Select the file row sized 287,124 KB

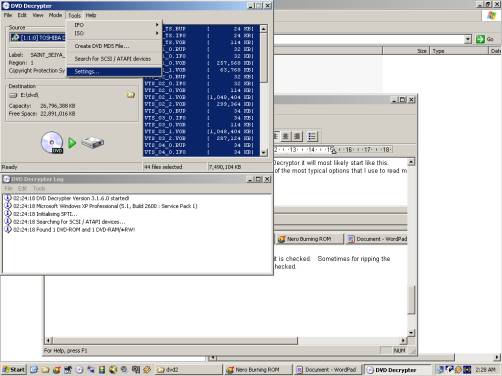(x=201, y=138)
